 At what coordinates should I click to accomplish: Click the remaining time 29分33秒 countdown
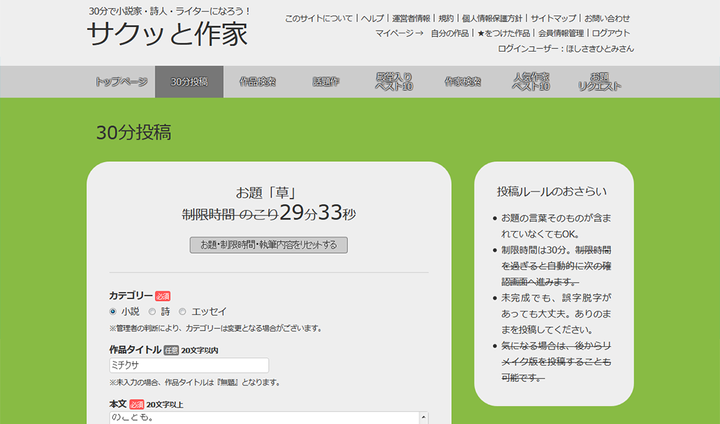coord(317,213)
